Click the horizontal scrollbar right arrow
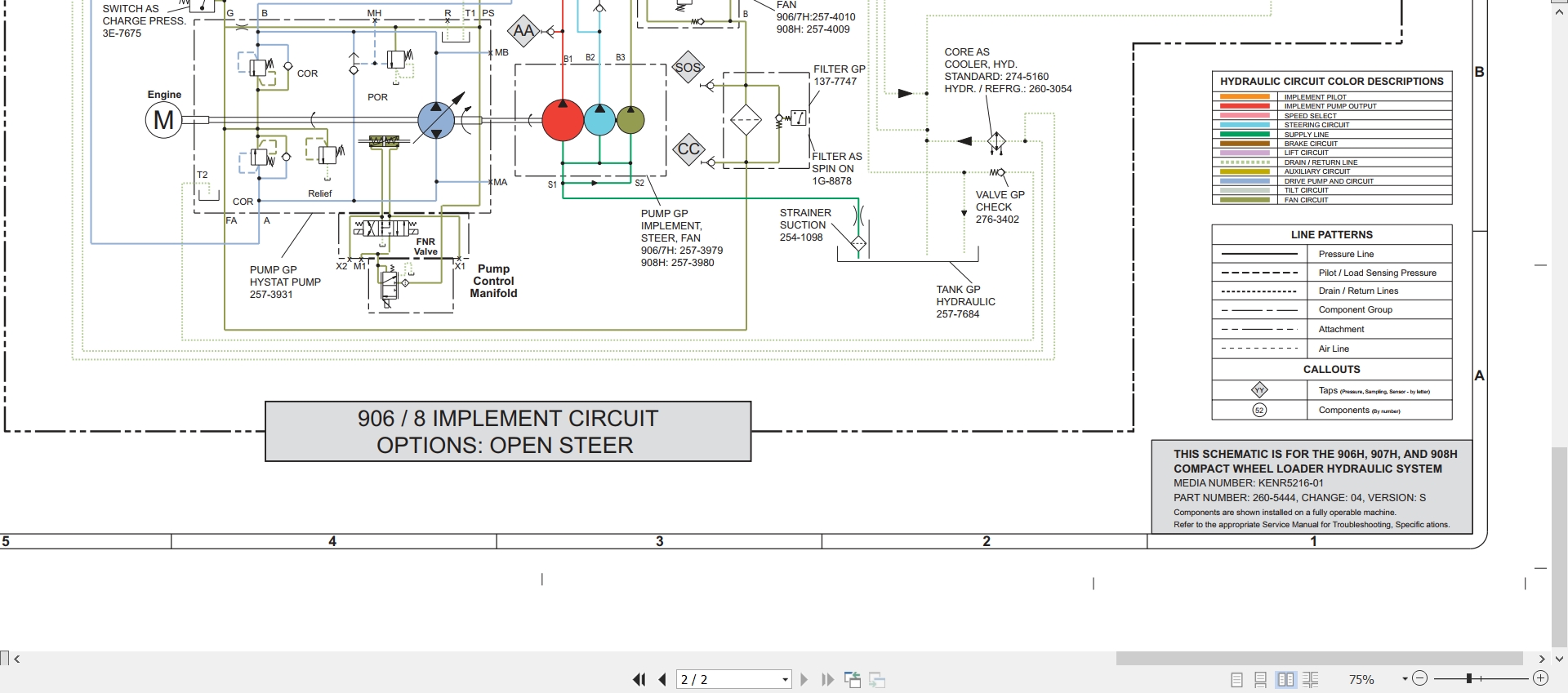The height and width of the screenshot is (693, 1568). click(x=1542, y=659)
